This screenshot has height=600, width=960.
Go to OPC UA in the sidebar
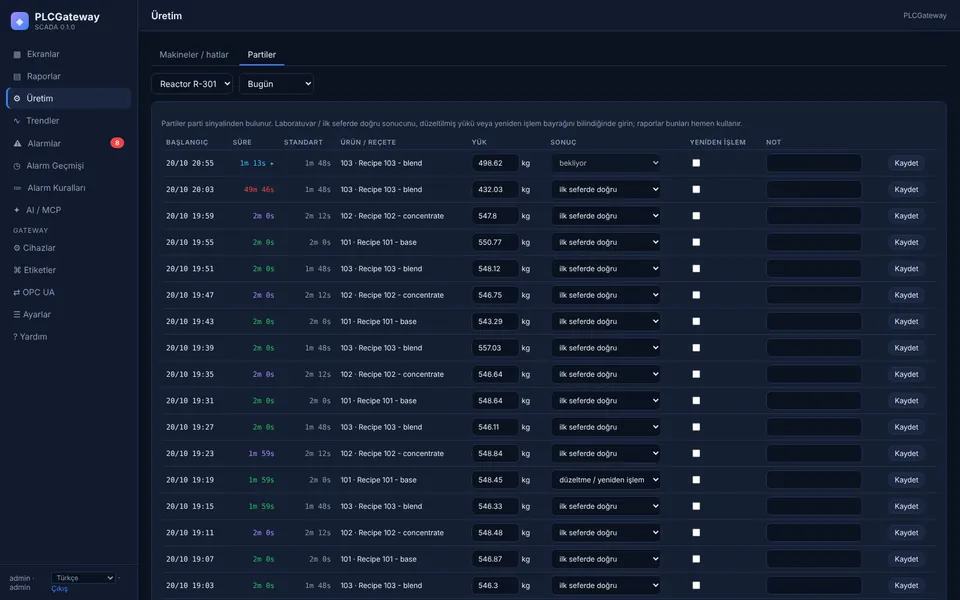tap(34, 293)
